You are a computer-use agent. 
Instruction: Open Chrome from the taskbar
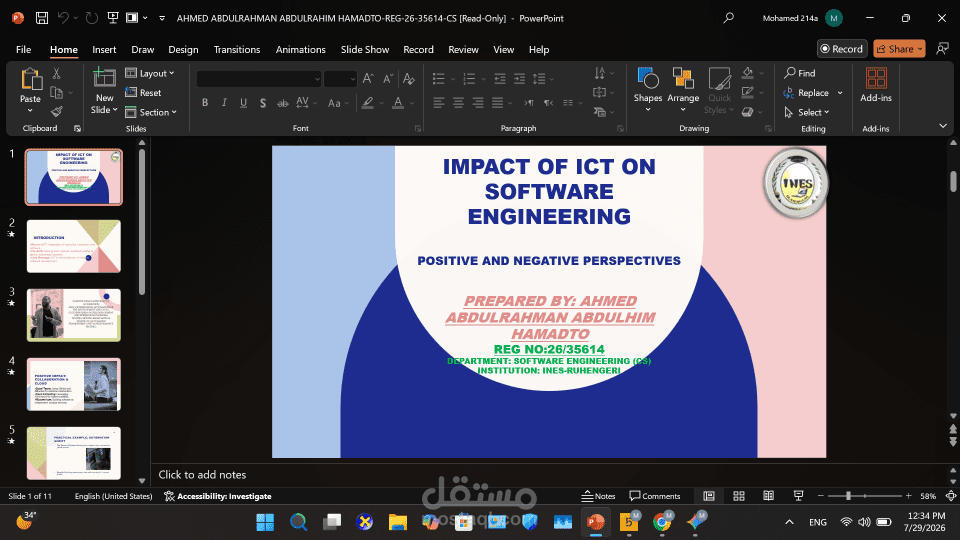(662, 522)
